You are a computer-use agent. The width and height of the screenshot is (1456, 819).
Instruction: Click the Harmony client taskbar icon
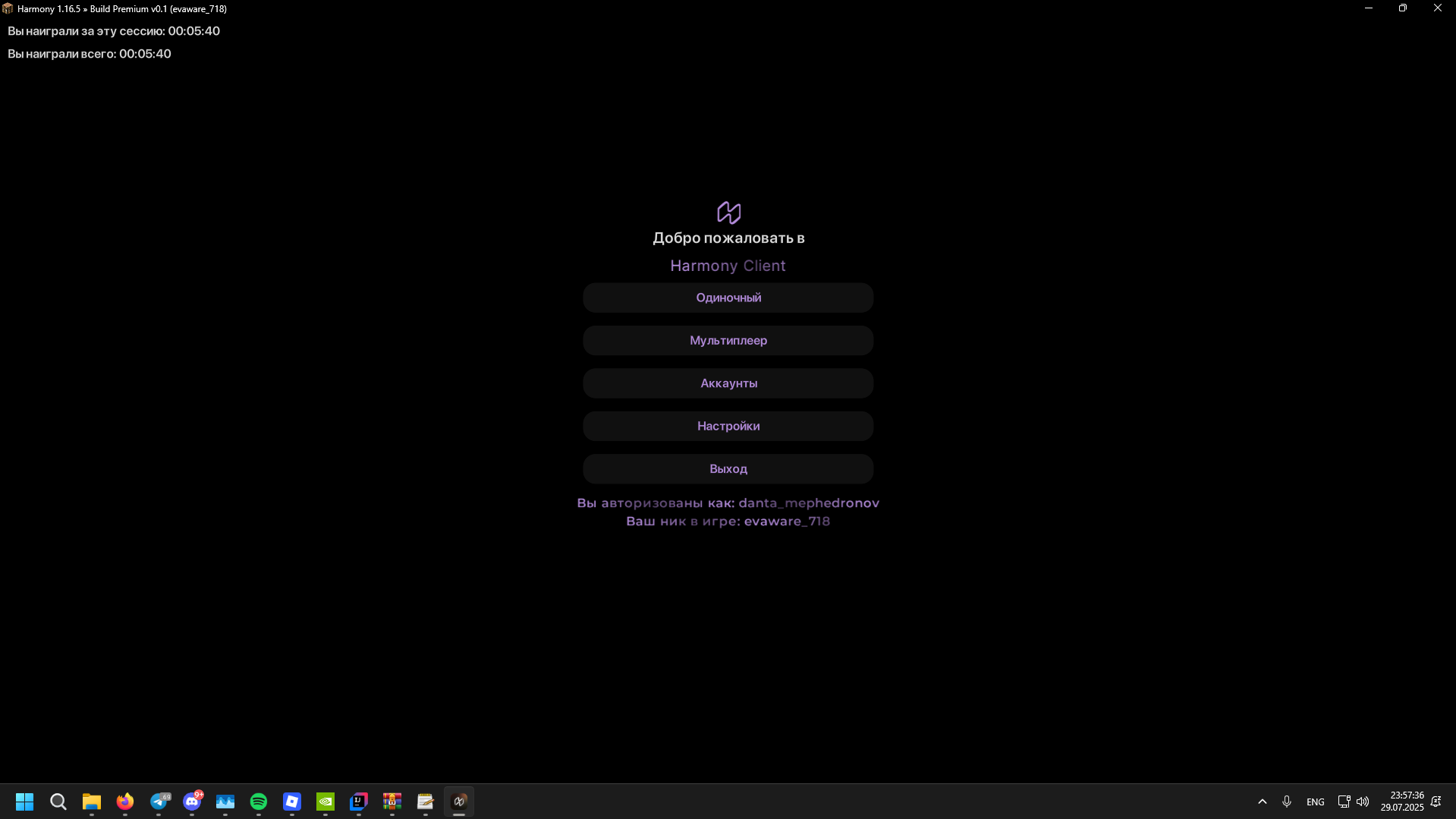click(459, 802)
